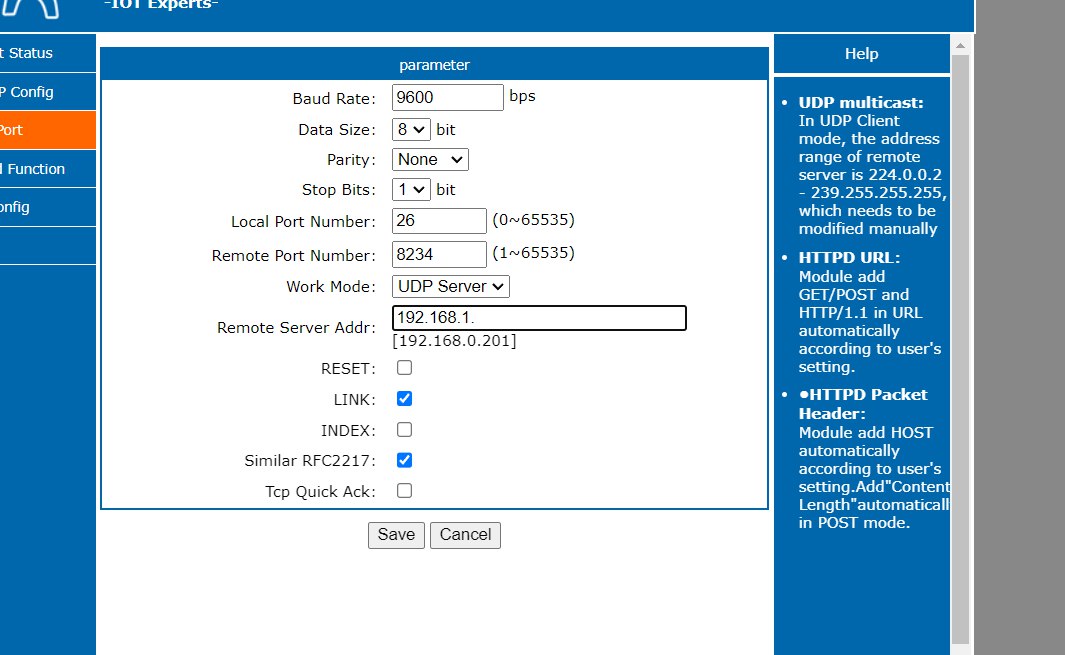Click the Baud Rate input field

coord(448,97)
